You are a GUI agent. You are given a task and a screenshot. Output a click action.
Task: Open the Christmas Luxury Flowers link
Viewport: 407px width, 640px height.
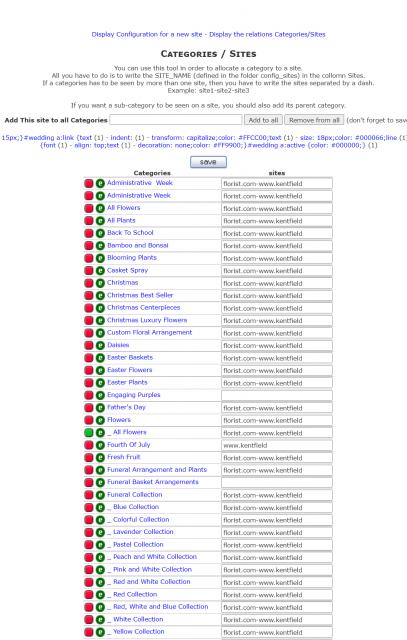click(147, 320)
